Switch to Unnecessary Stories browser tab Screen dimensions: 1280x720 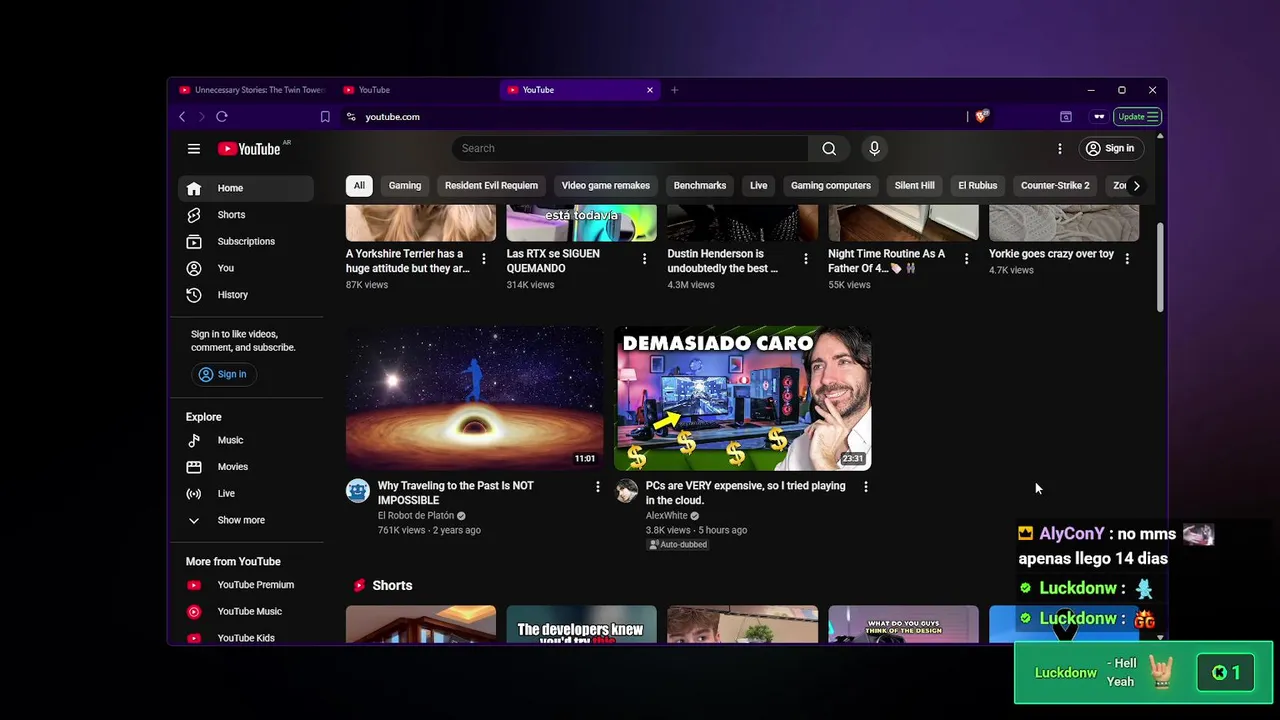tap(252, 90)
